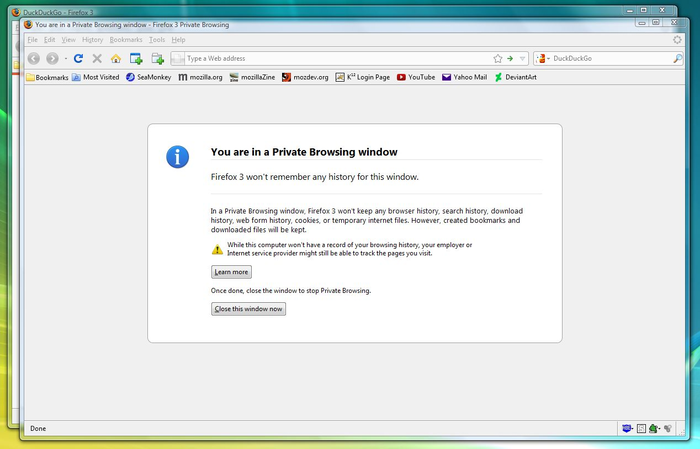Open the DeviantArt bookmark
This screenshot has height=449, width=700.
(516, 77)
